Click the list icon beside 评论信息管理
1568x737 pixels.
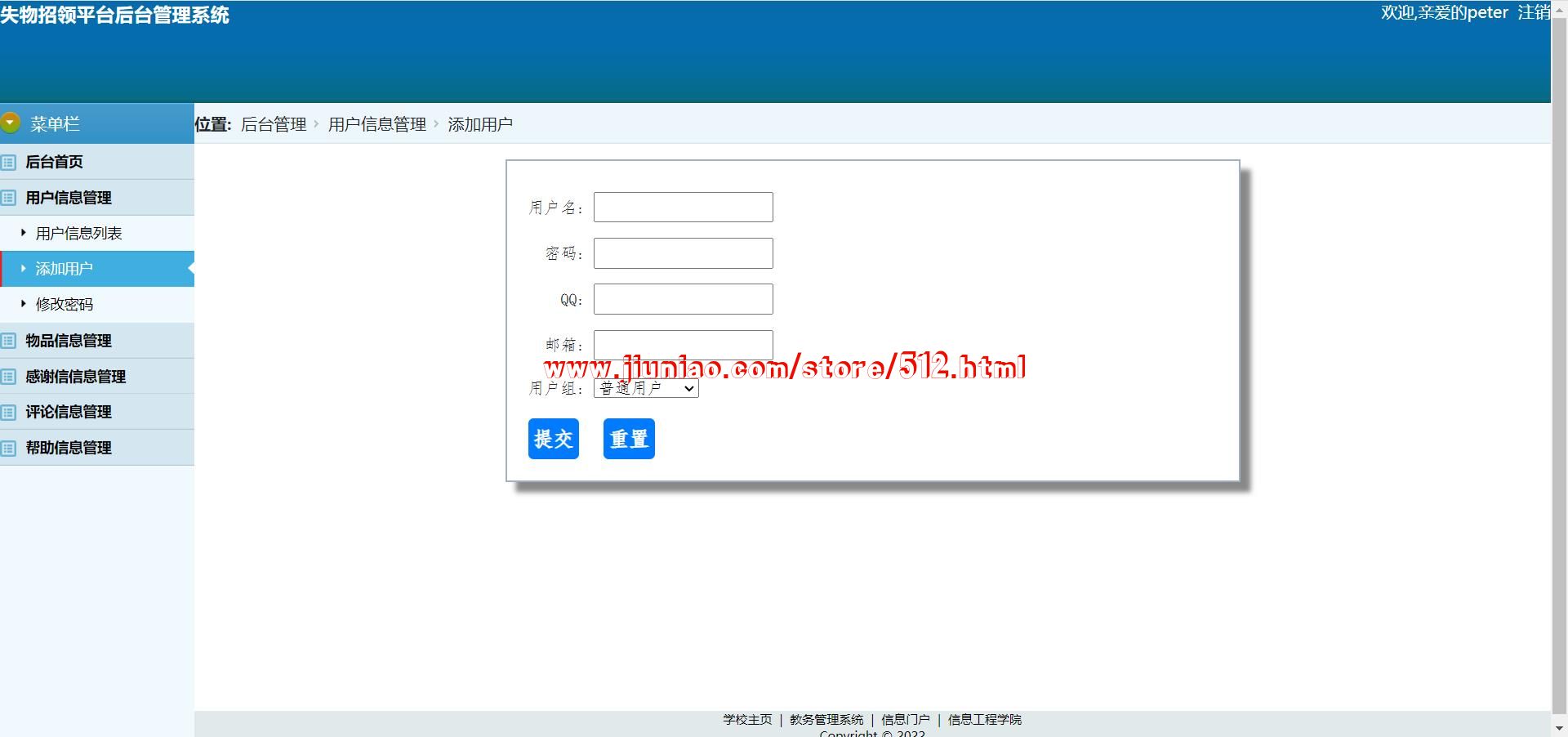coord(8,412)
